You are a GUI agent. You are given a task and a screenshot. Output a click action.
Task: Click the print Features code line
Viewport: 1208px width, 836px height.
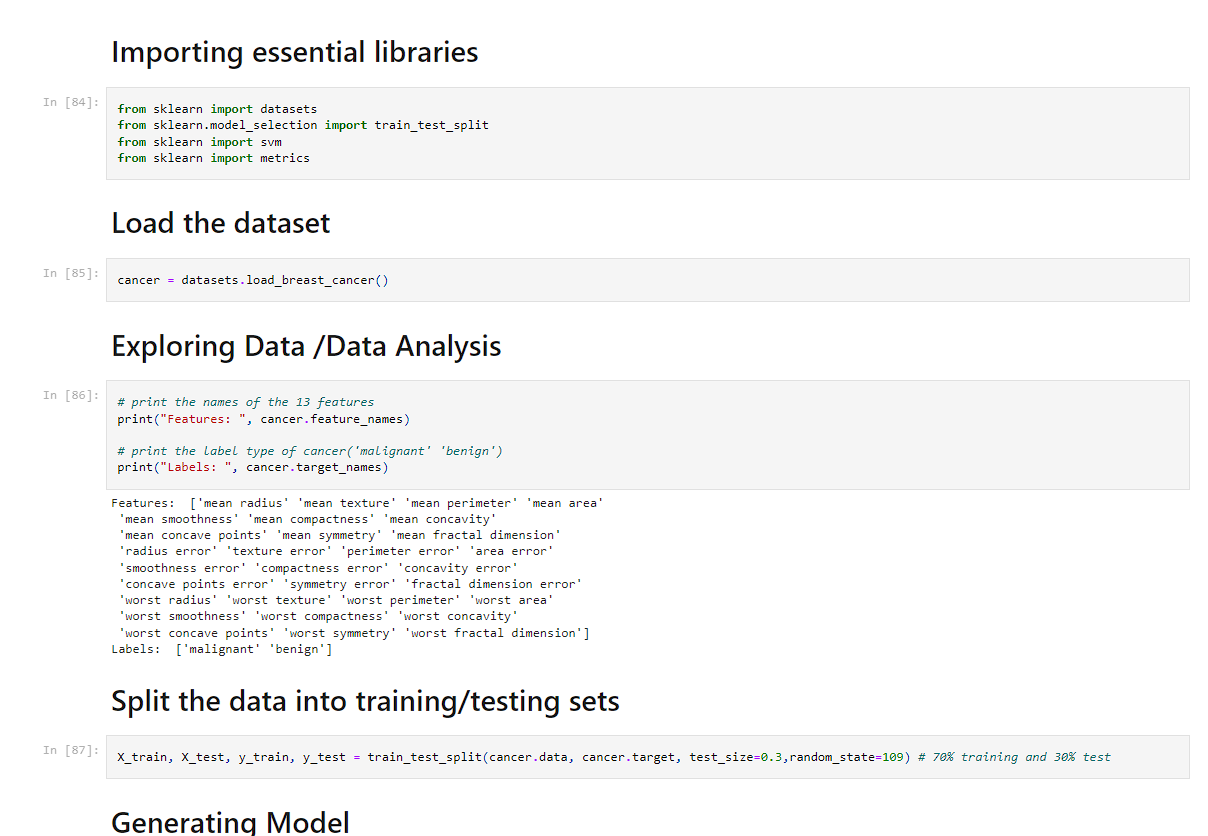pyautogui.click(x=263, y=419)
